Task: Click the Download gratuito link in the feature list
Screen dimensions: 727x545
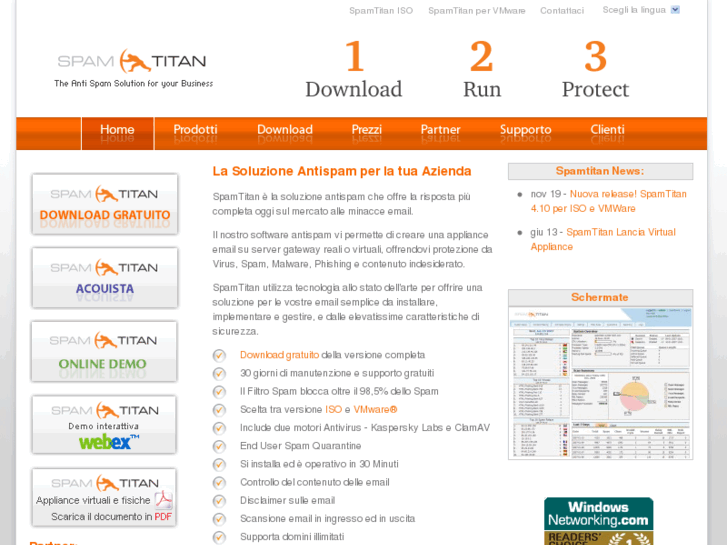Action: [279, 355]
